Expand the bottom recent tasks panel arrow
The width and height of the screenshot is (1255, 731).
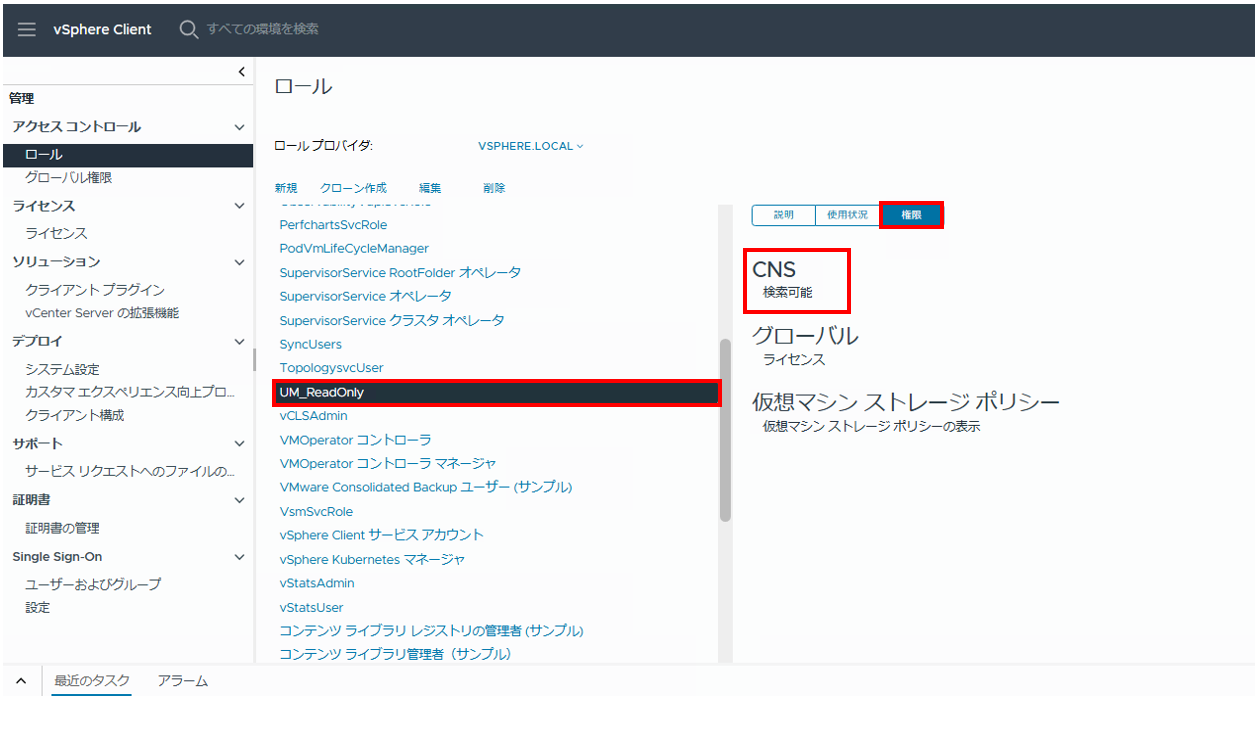(x=21, y=680)
